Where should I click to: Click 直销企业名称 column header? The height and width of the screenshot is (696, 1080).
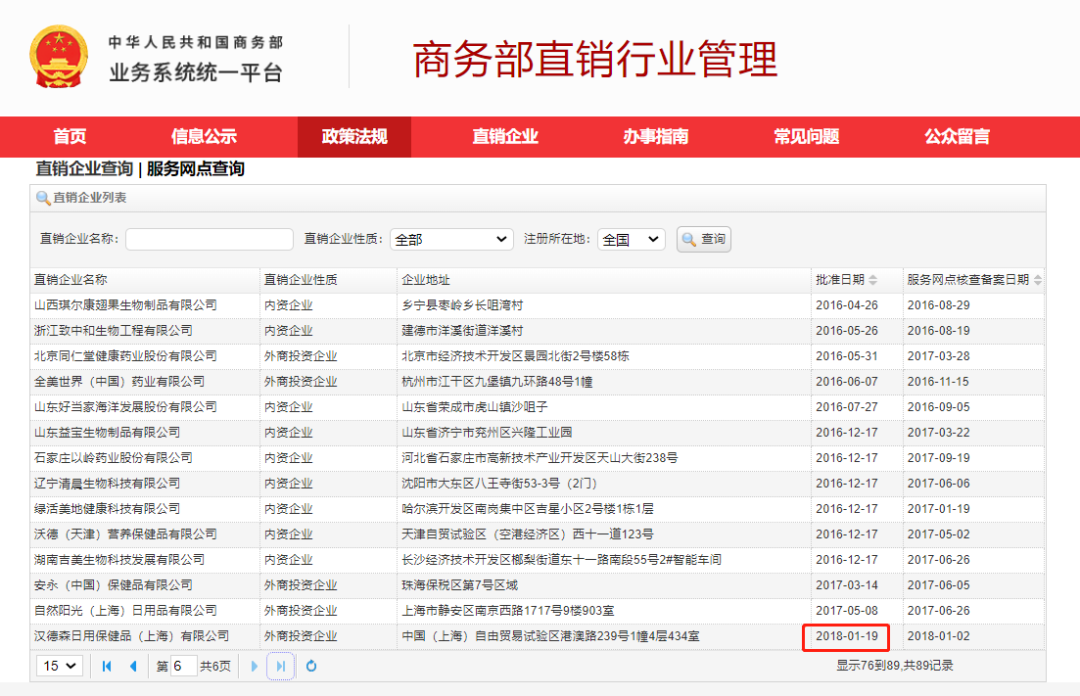tap(71, 280)
